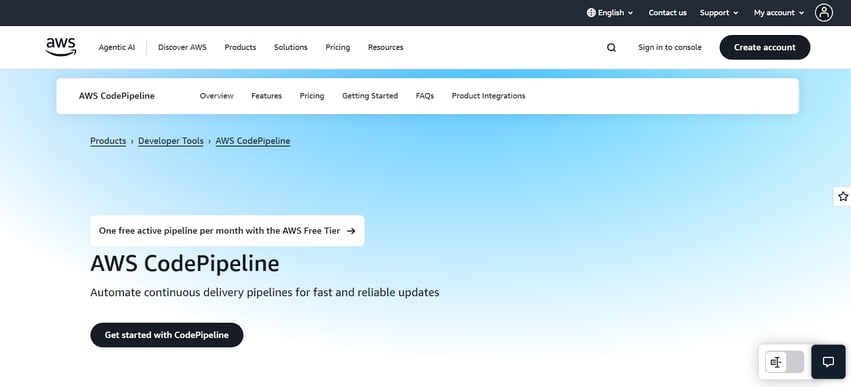
Task: Open the Resources menu
Action: (x=385, y=47)
